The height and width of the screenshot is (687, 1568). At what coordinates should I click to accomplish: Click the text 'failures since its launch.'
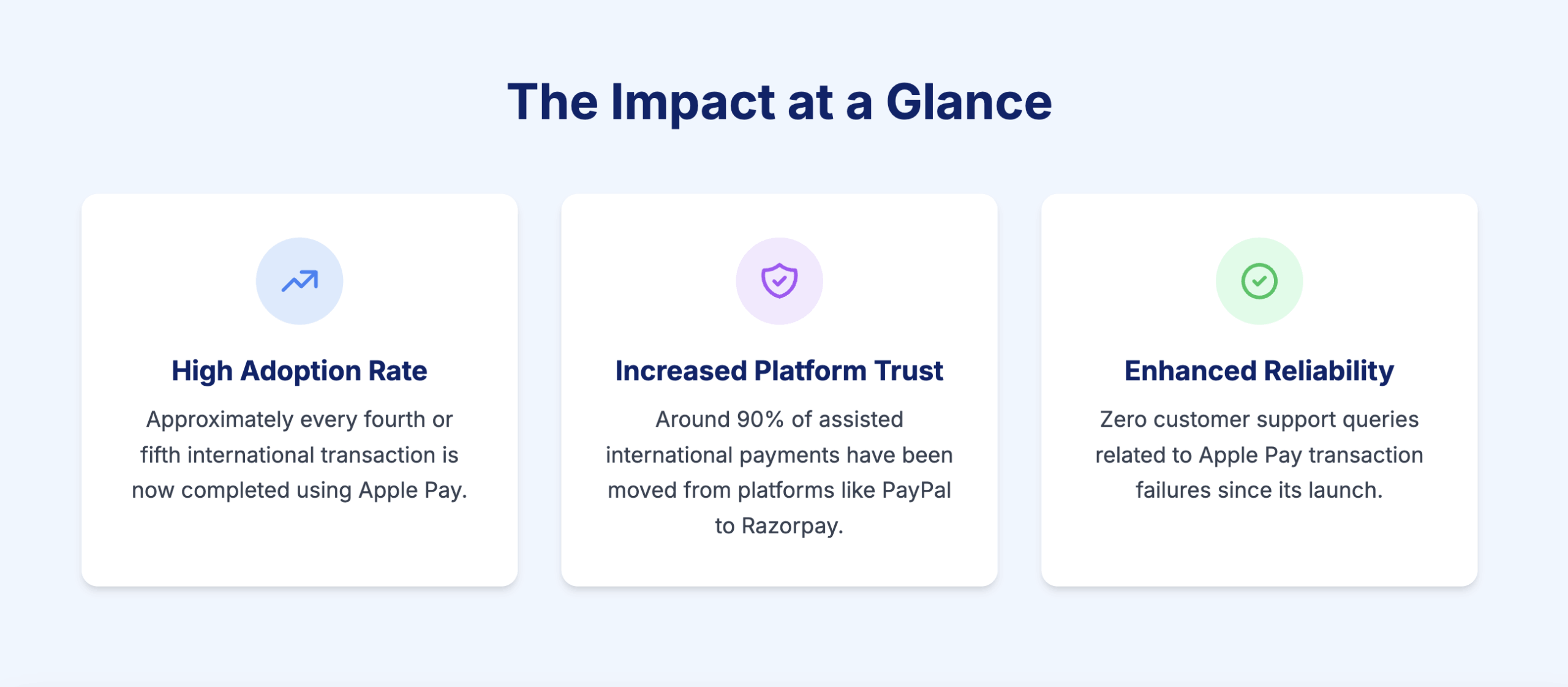1259,490
